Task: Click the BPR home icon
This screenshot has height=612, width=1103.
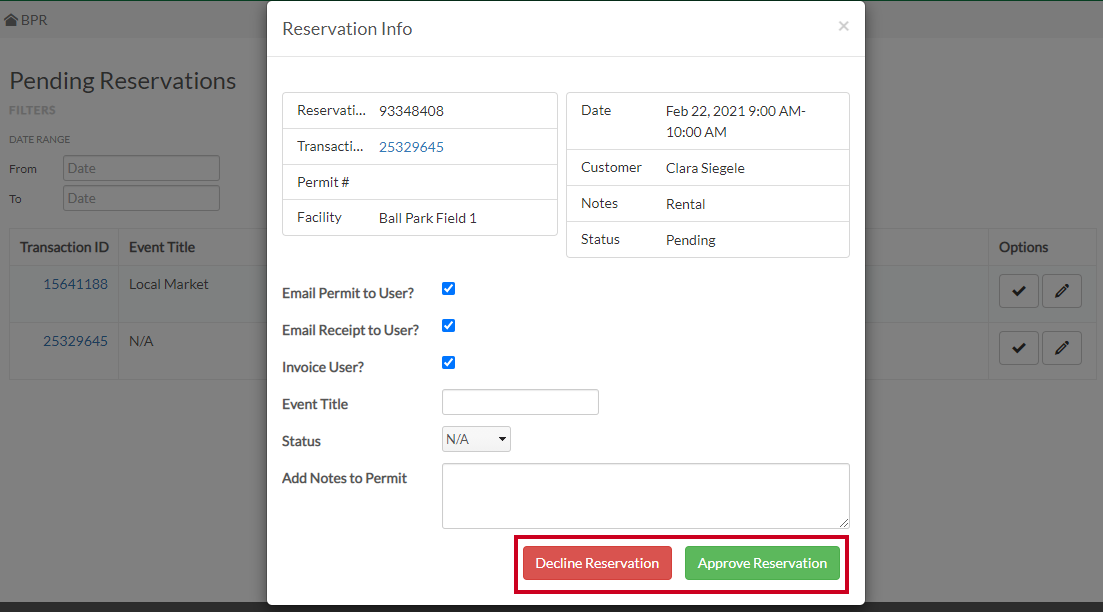Action: [x=11, y=20]
